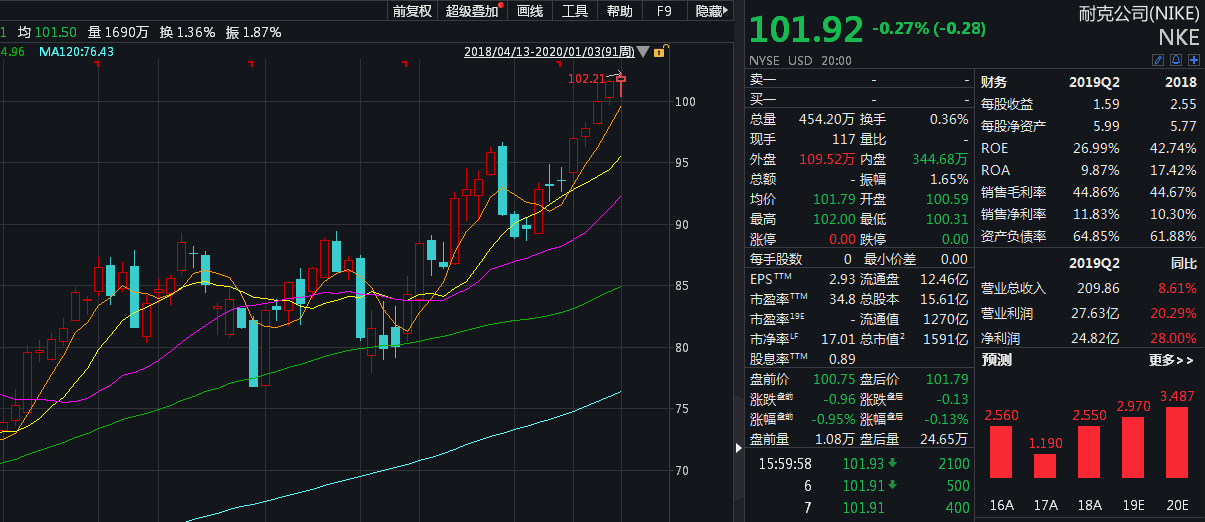Click the 盘后价 value 101.79
The width and height of the screenshot is (1205, 522).
pyautogui.click(x=949, y=379)
